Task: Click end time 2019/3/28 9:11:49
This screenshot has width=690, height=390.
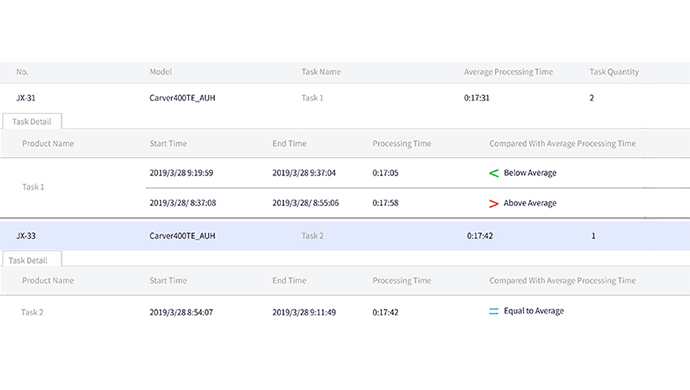Action: 304,313
